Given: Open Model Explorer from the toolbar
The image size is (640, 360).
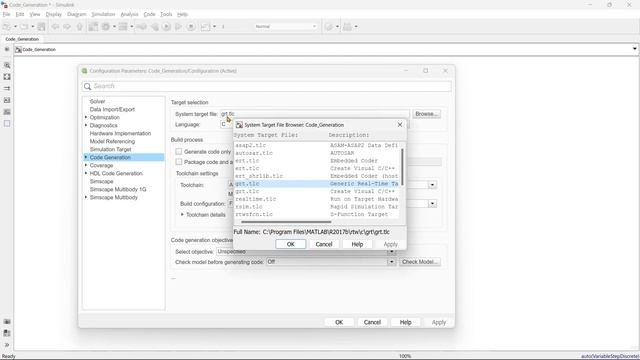Looking at the screenshot, I should tap(123, 27).
